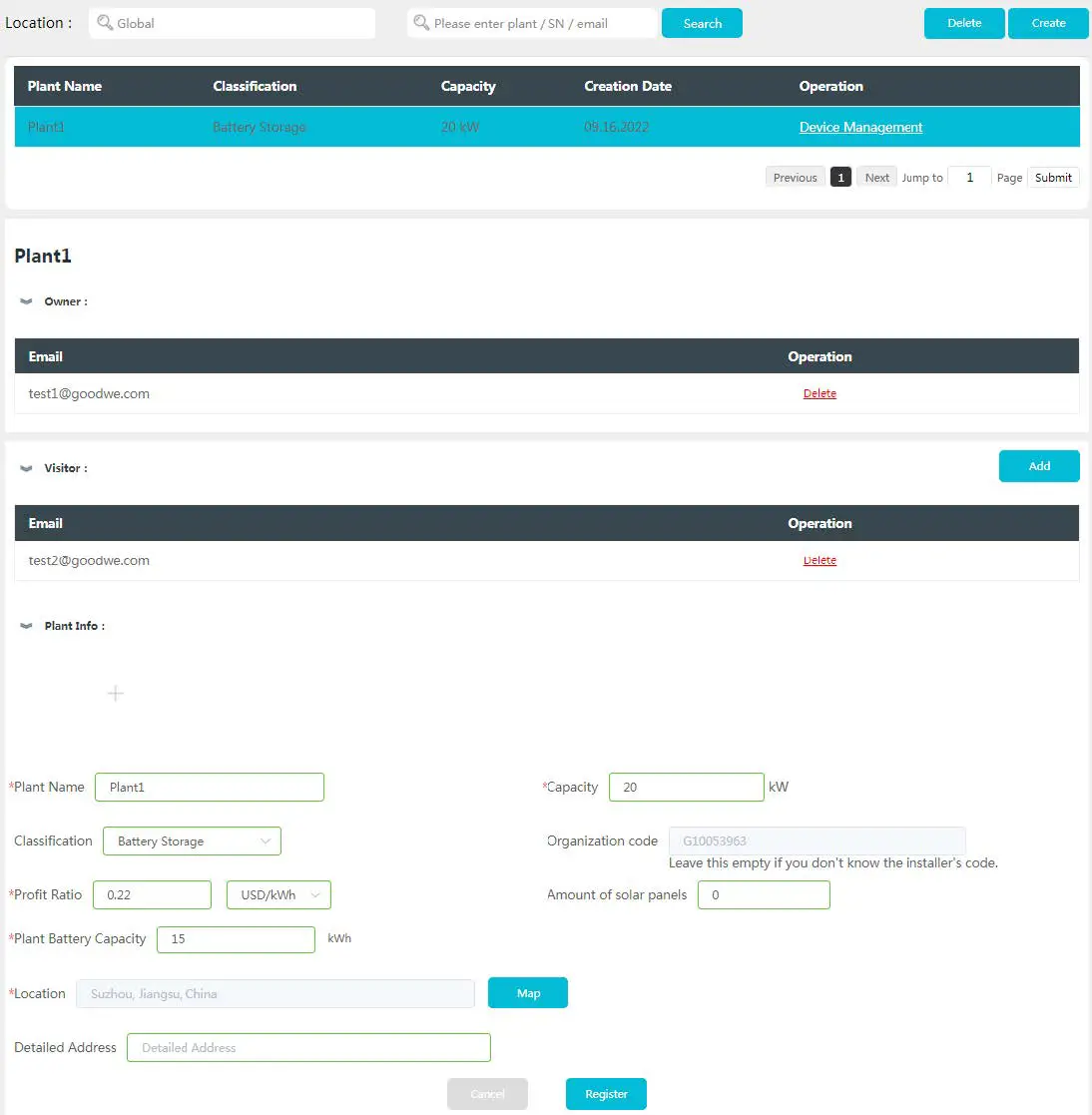Click the Create button

[x=1048, y=22]
